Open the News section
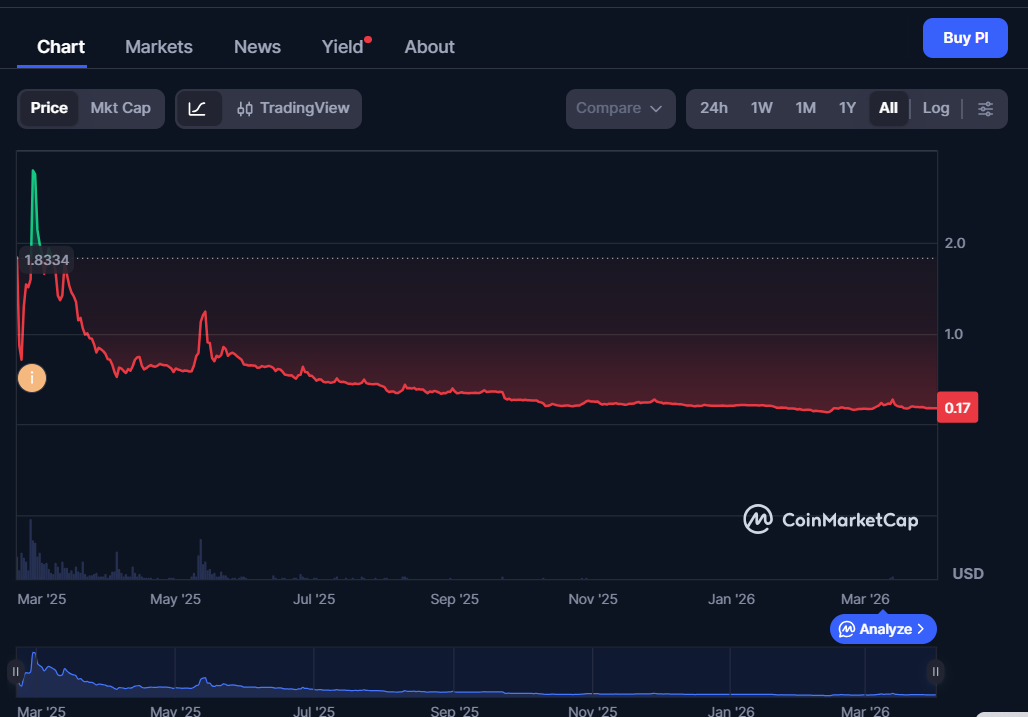Image resolution: width=1028 pixels, height=717 pixels. (257, 46)
